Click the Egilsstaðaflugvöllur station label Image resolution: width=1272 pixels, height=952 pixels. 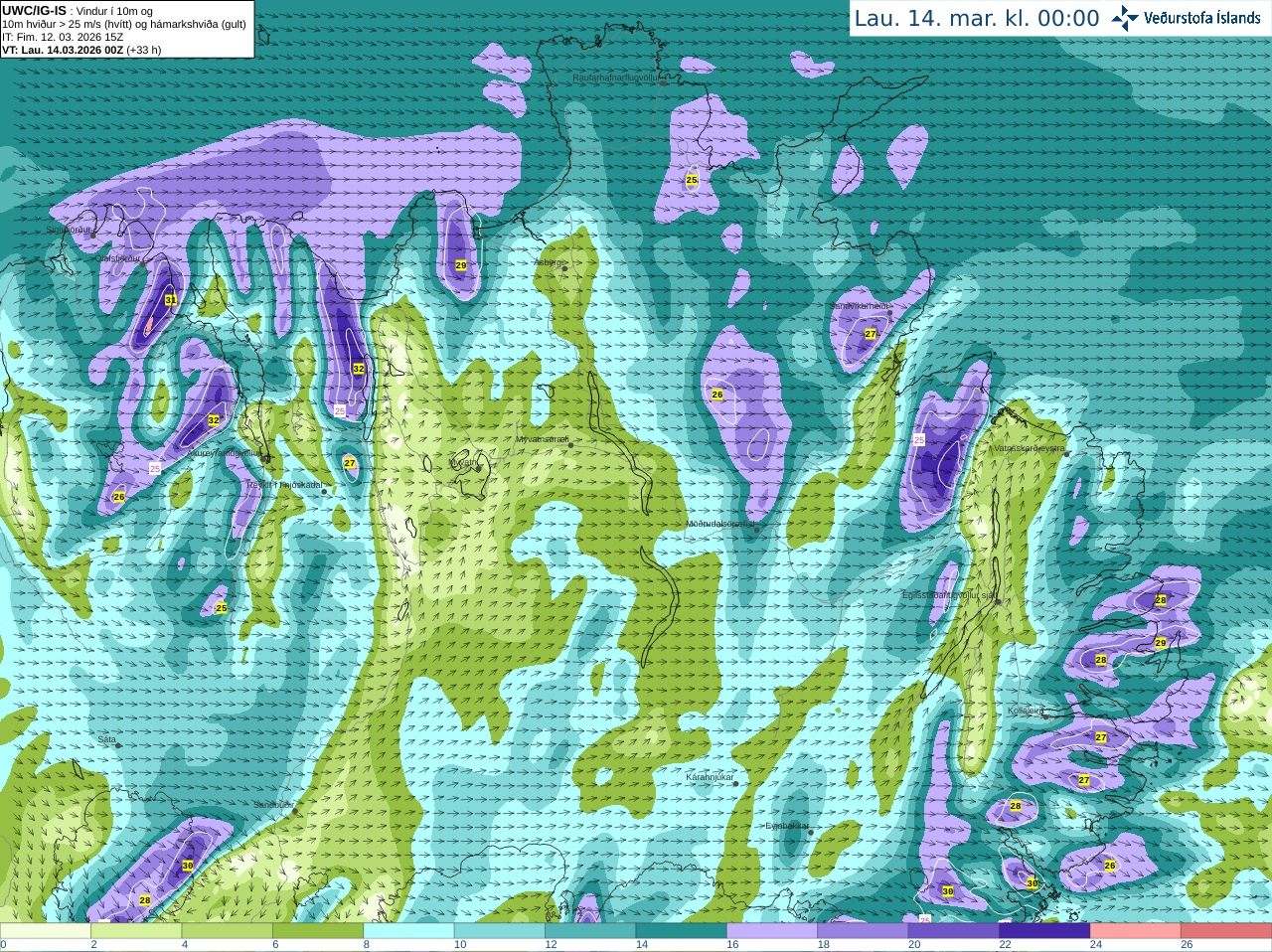click(949, 594)
